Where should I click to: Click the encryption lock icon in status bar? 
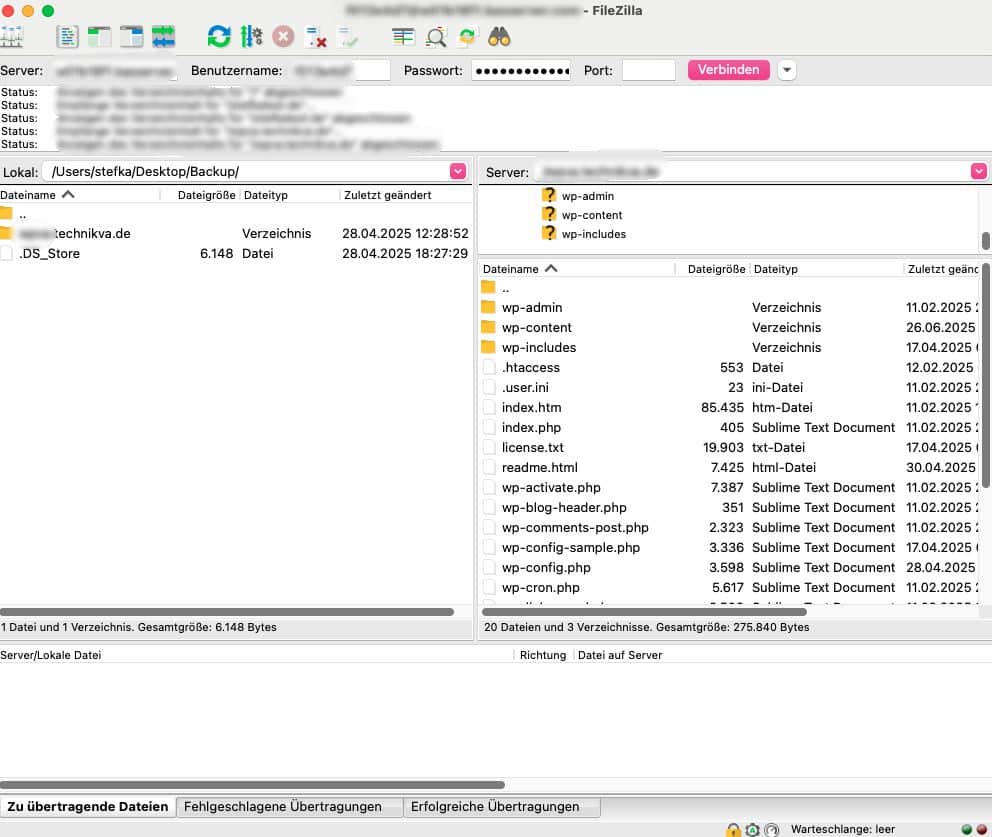(x=733, y=829)
